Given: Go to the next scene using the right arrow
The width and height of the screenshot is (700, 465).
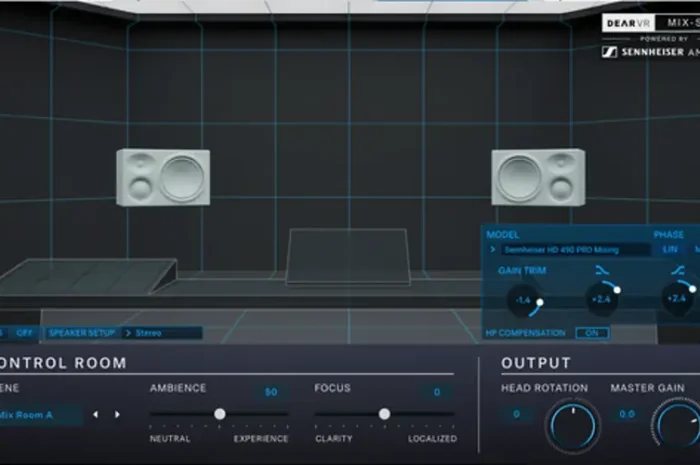Looking at the screenshot, I should point(117,415).
